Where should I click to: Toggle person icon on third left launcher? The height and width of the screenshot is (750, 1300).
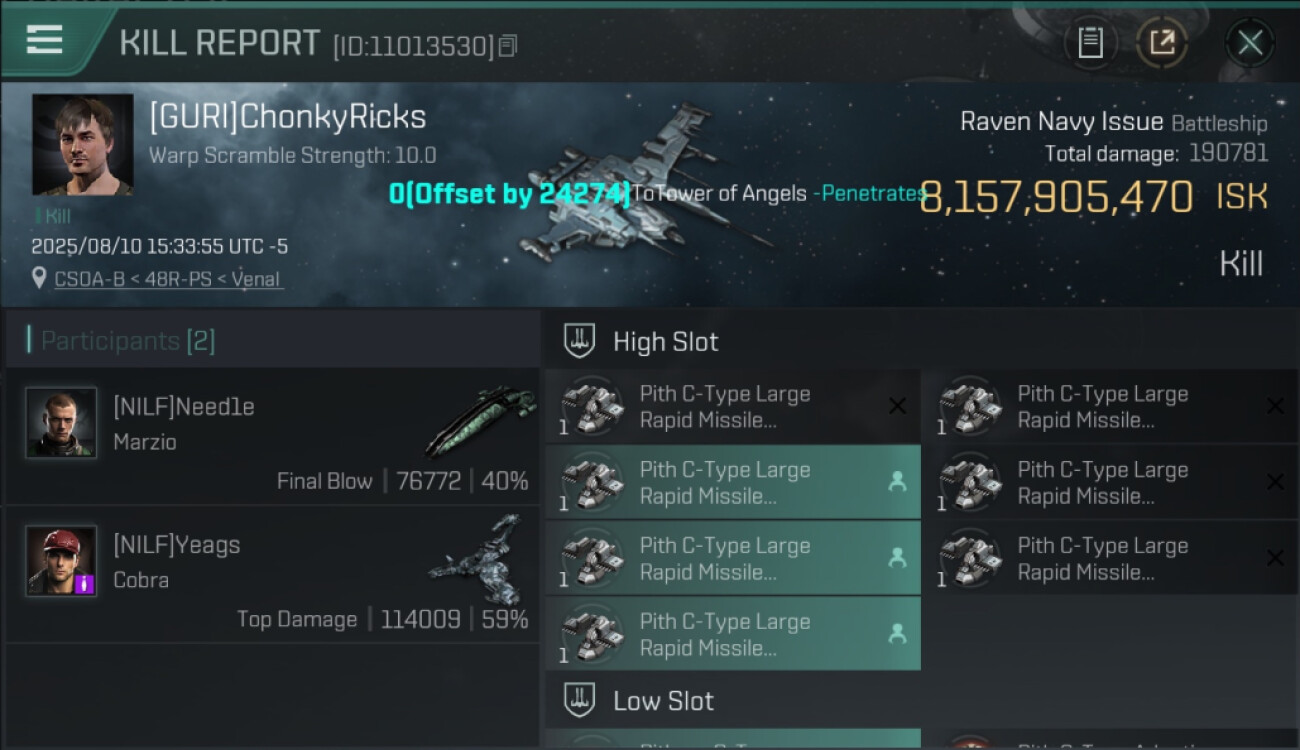coord(897,558)
